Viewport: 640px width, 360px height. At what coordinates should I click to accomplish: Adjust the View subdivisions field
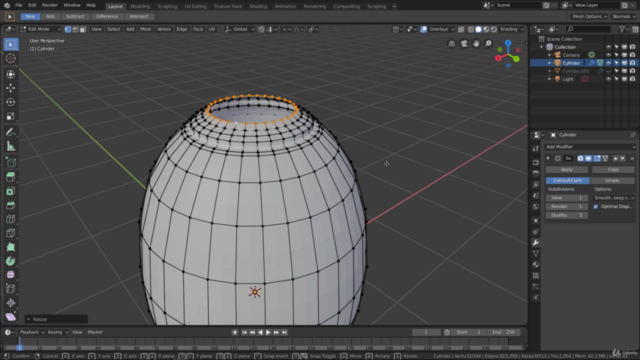567,198
